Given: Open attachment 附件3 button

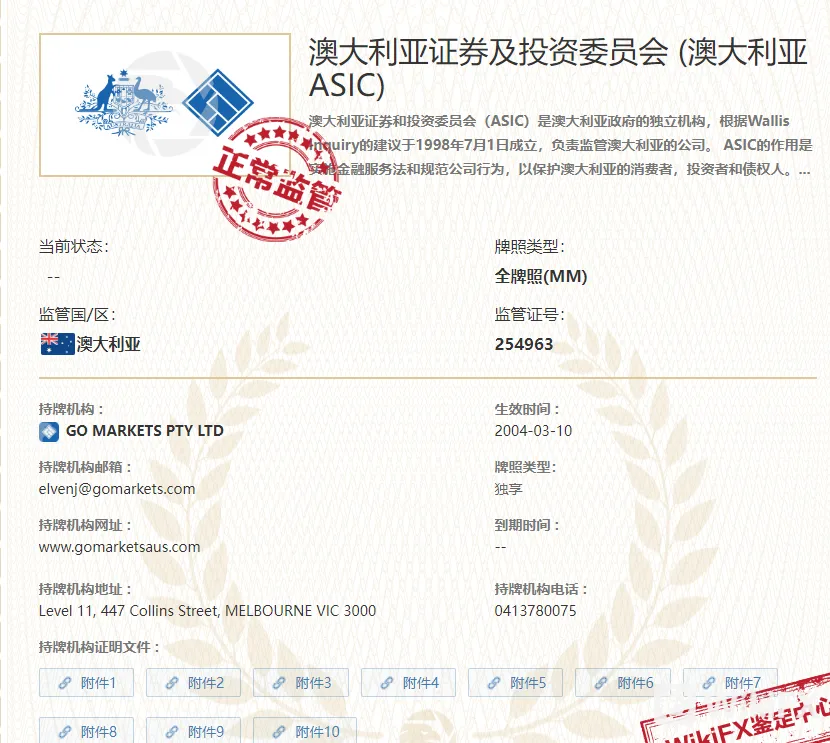Looking at the screenshot, I should [301, 683].
